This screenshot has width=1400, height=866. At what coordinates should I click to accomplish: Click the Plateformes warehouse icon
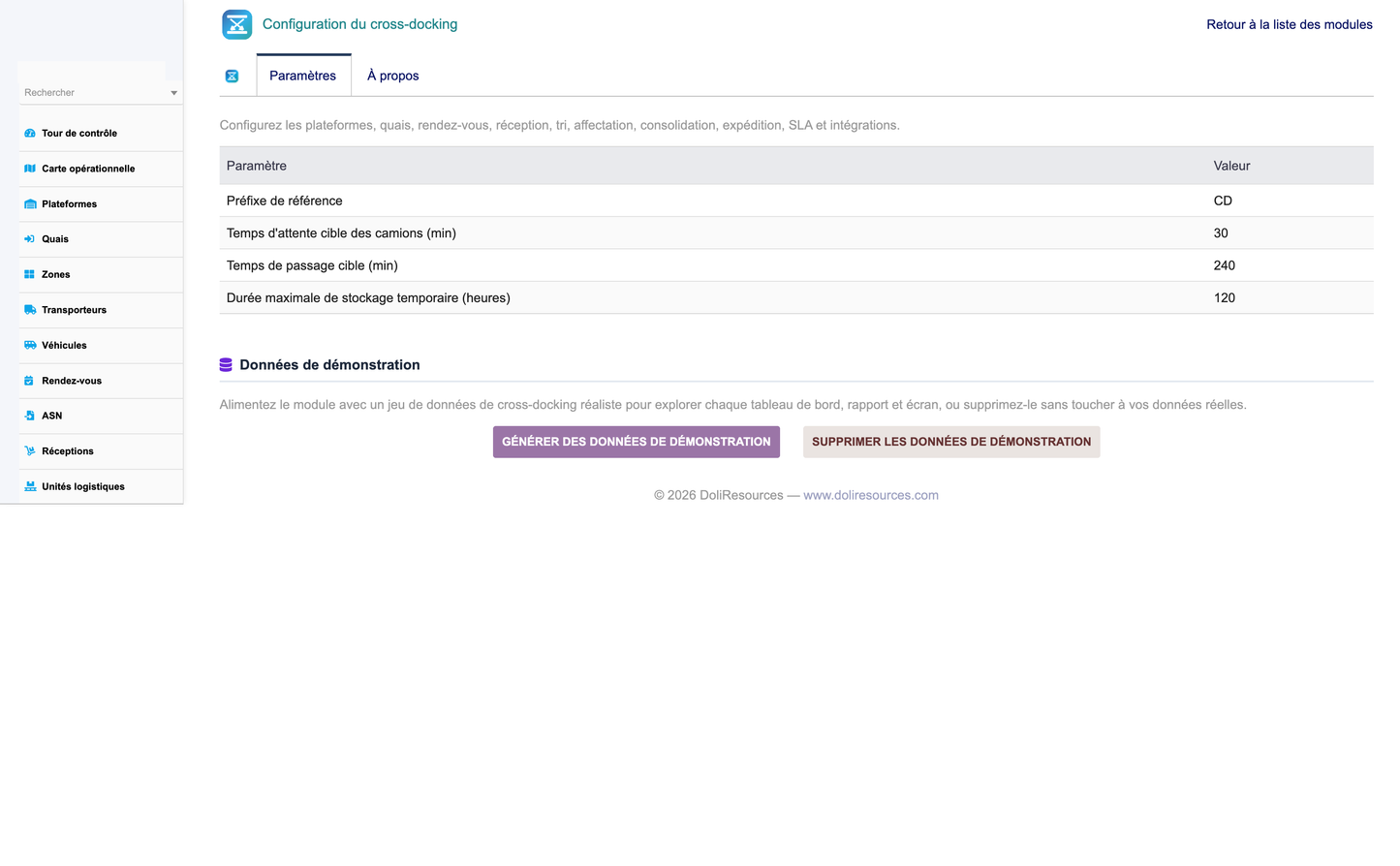30,204
